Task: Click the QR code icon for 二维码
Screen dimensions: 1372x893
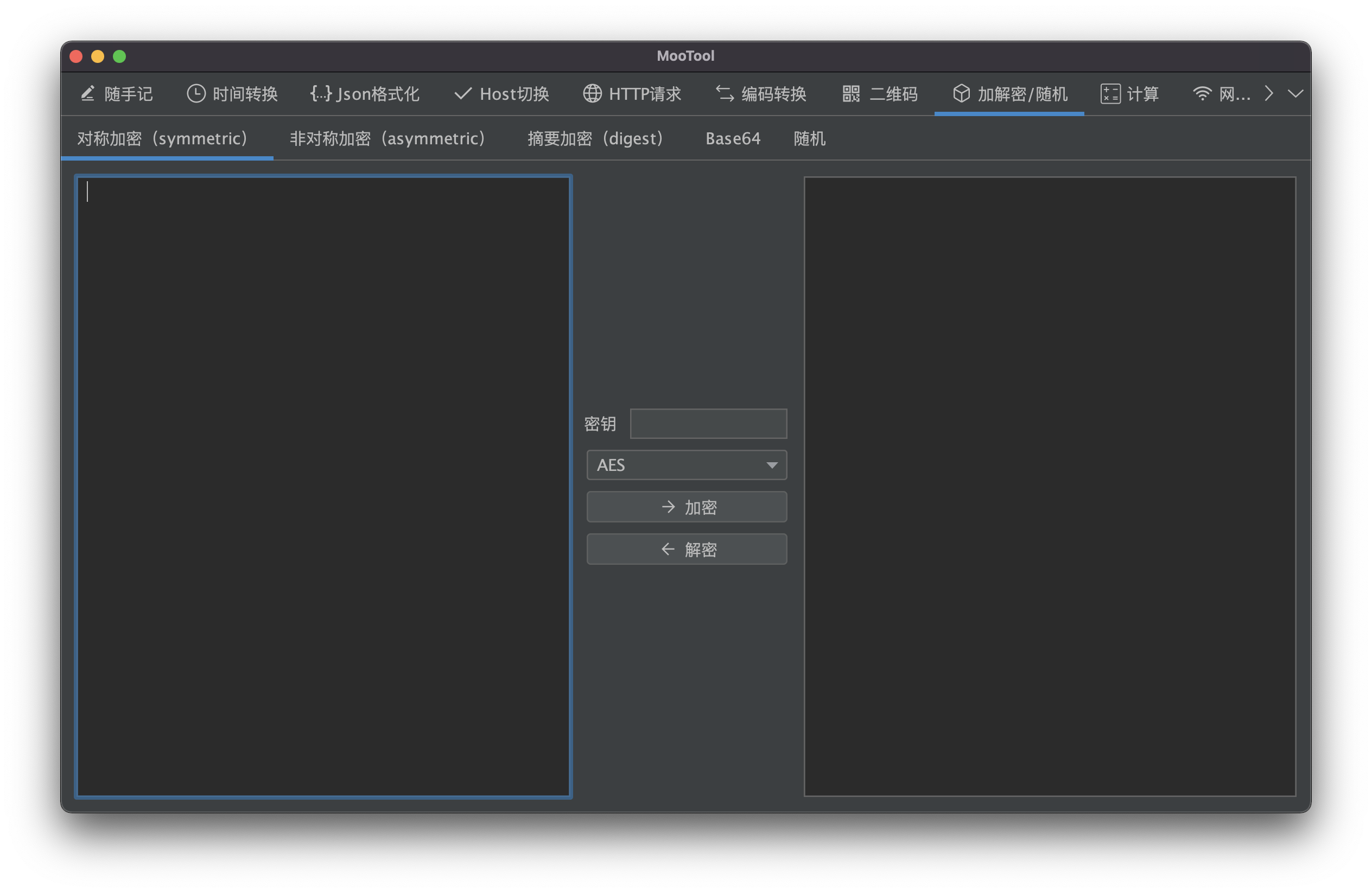Action: (x=851, y=93)
